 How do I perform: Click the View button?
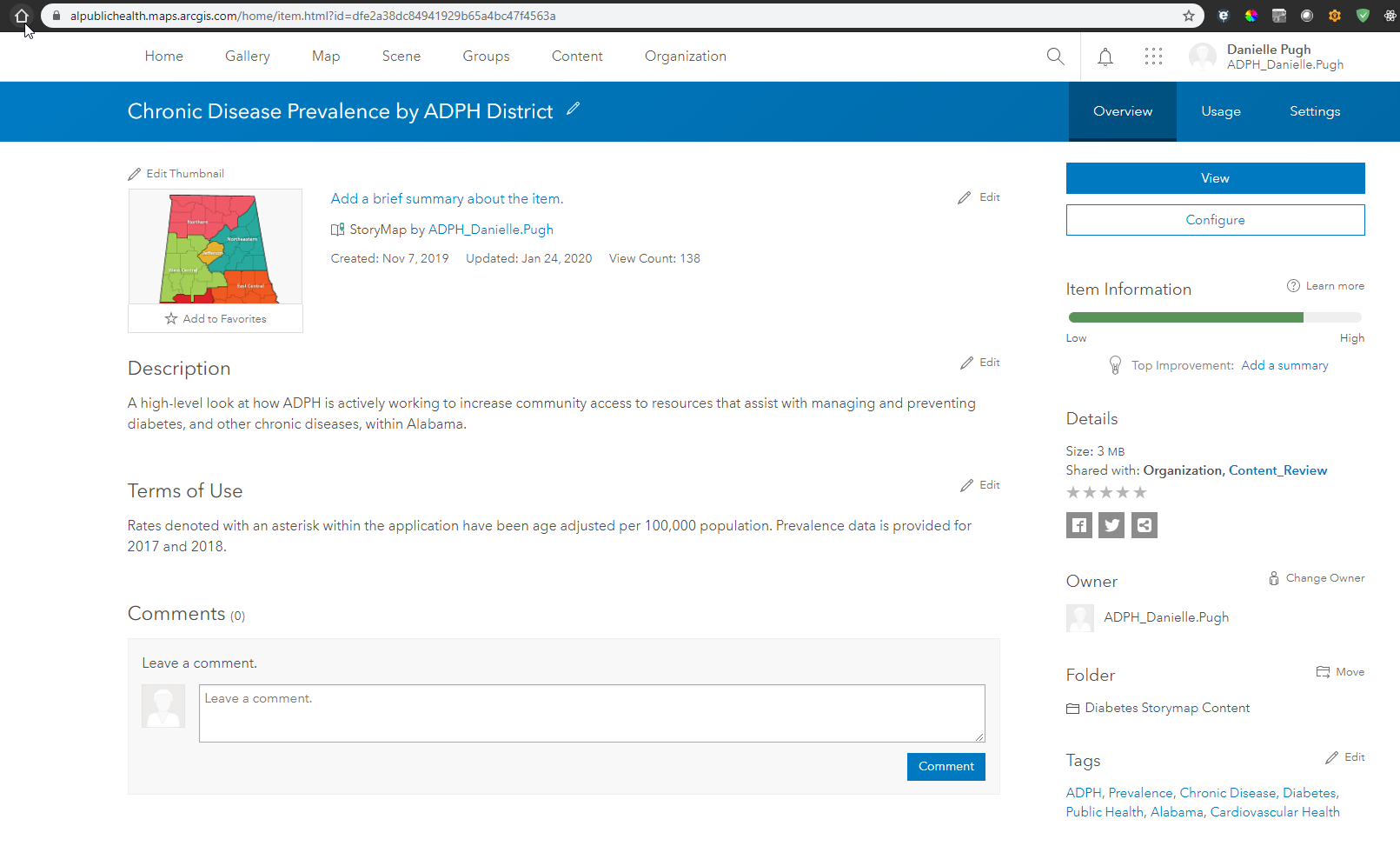tap(1216, 178)
